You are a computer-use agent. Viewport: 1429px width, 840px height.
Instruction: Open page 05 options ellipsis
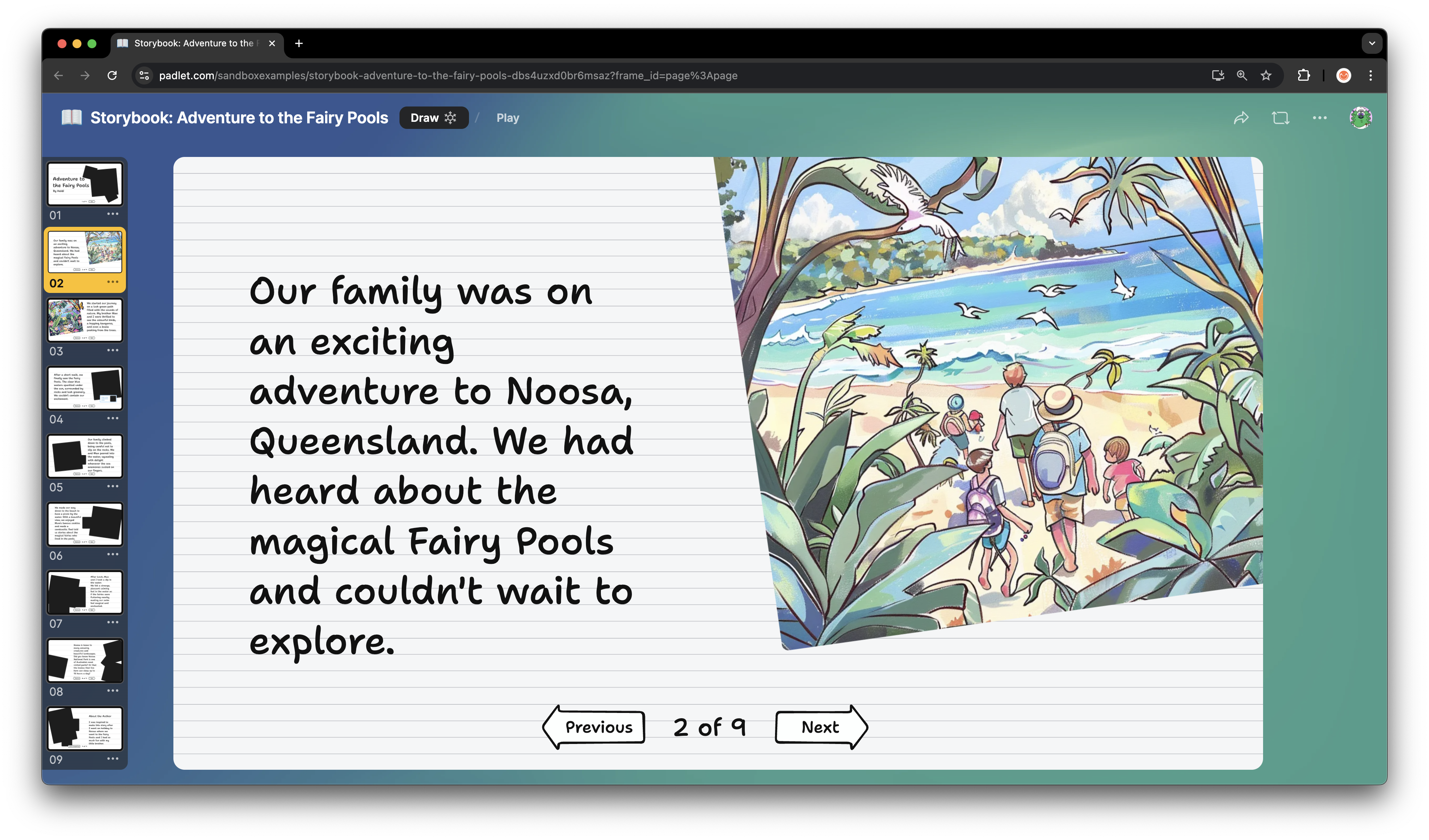pos(113,486)
